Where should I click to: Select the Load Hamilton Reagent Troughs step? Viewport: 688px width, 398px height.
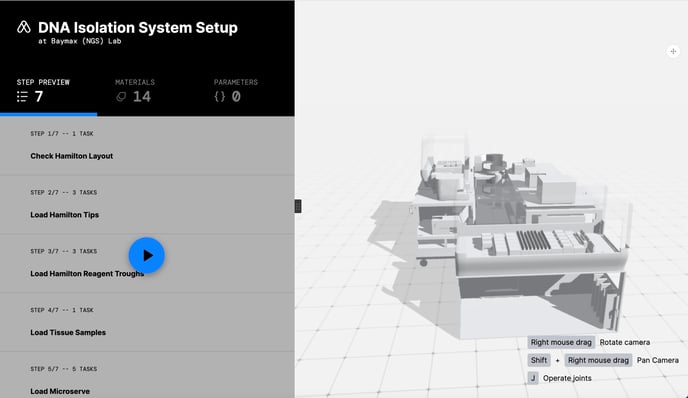pos(147,264)
